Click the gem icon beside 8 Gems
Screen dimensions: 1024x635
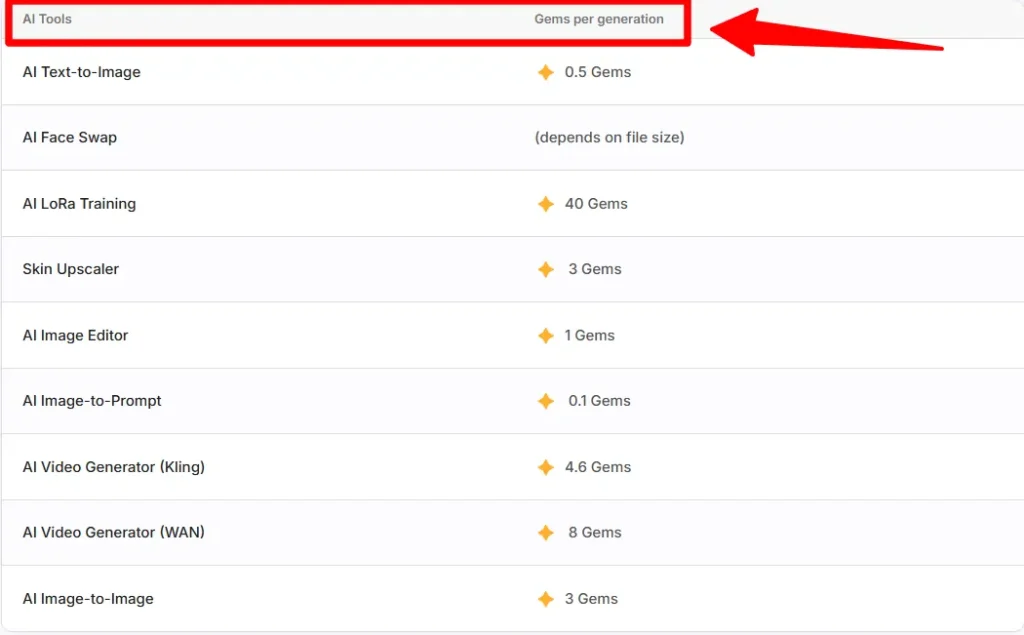[x=545, y=533]
